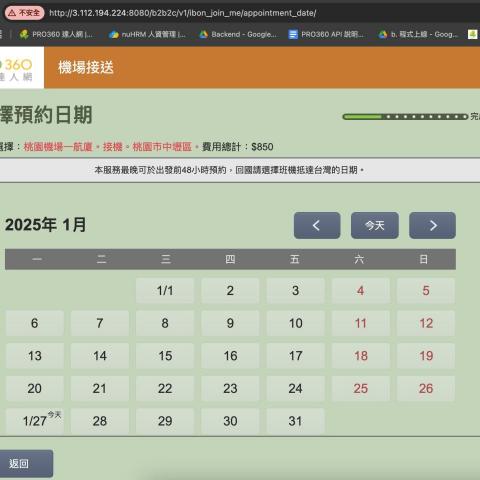This screenshot has height=480, width=480.
Task: Click the 接機 selection text
Action: tap(113, 147)
